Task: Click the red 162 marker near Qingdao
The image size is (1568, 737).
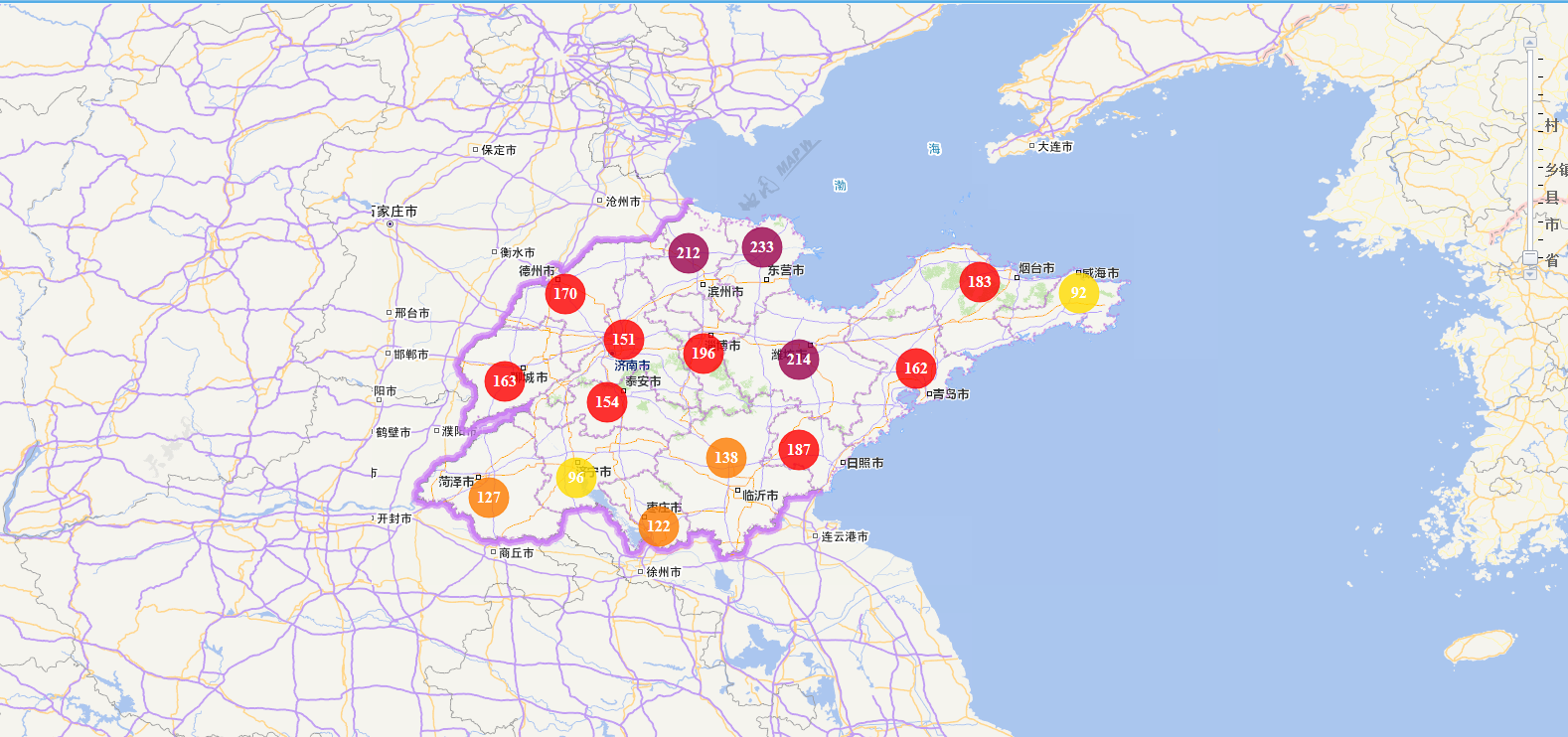Action: pyautogui.click(x=916, y=368)
